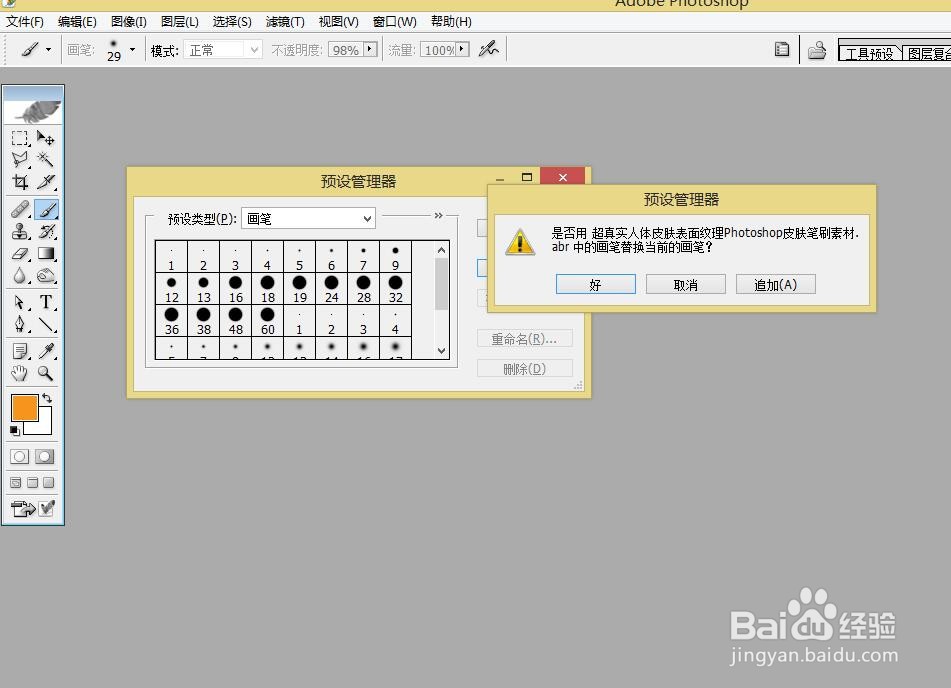Viewport: 951px width, 688px height.
Task: Select the Pen tool
Action: [x=20, y=324]
